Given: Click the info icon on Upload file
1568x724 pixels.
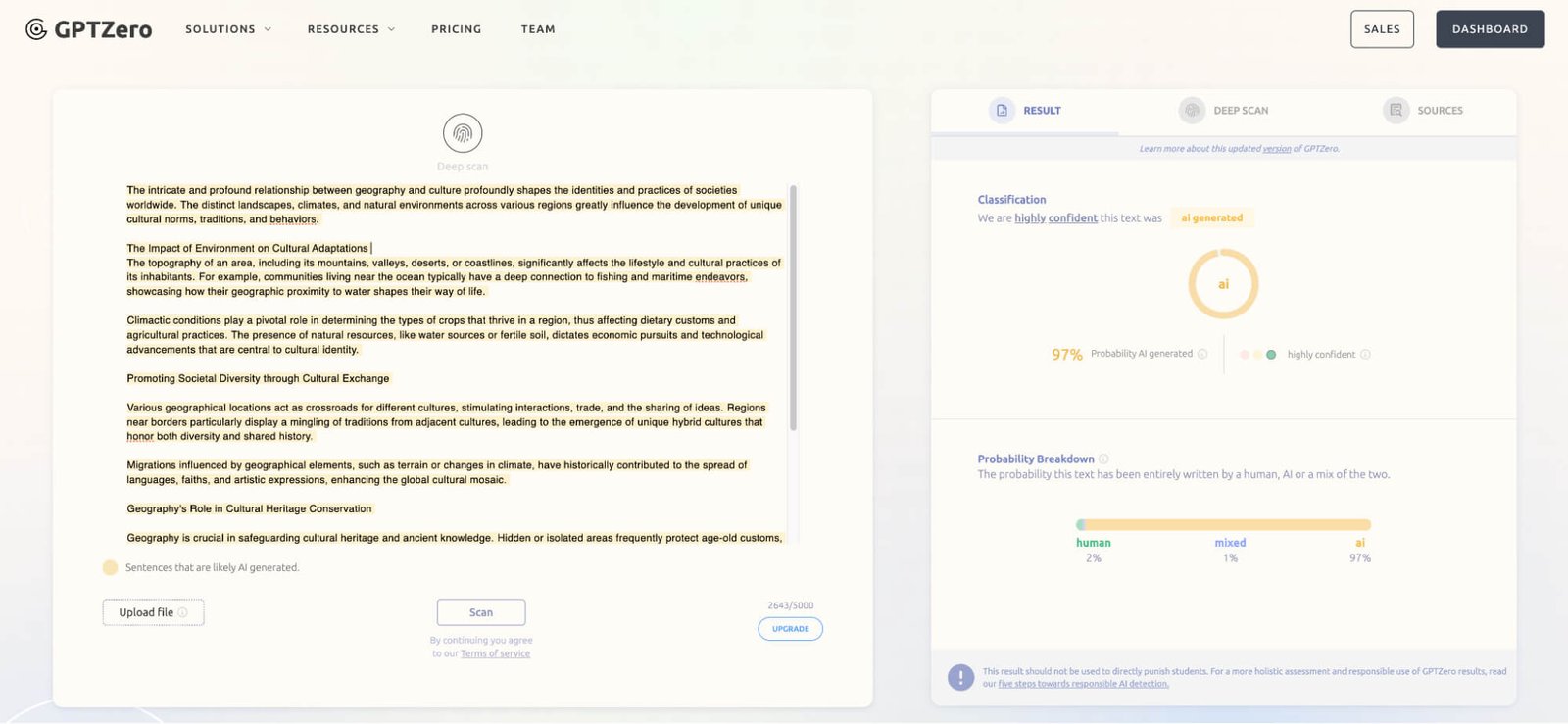Looking at the screenshot, I should [x=183, y=613].
